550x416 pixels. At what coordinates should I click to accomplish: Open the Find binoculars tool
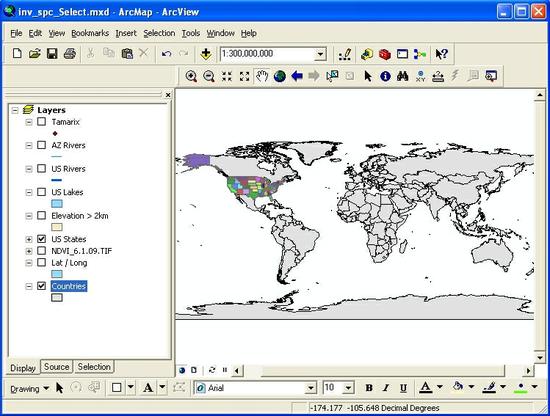(x=403, y=76)
